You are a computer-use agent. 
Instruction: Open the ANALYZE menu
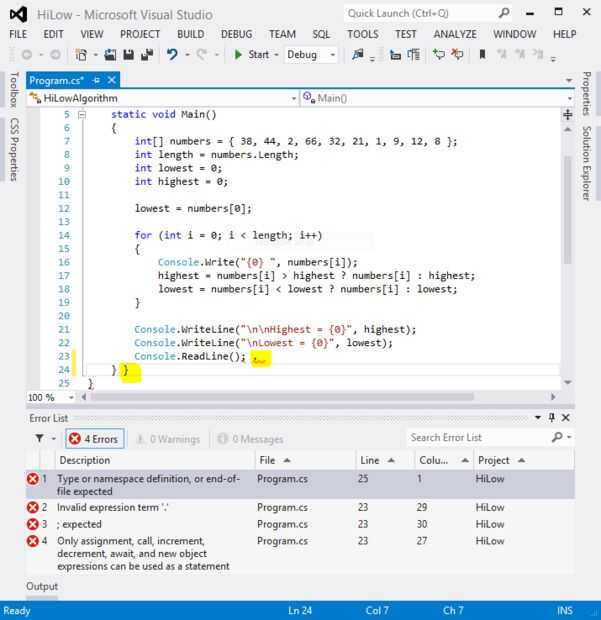455,34
